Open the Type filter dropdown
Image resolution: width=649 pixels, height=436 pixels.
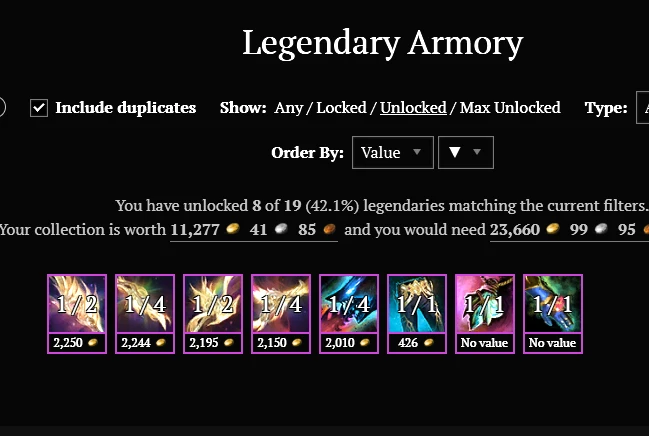click(642, 108)
